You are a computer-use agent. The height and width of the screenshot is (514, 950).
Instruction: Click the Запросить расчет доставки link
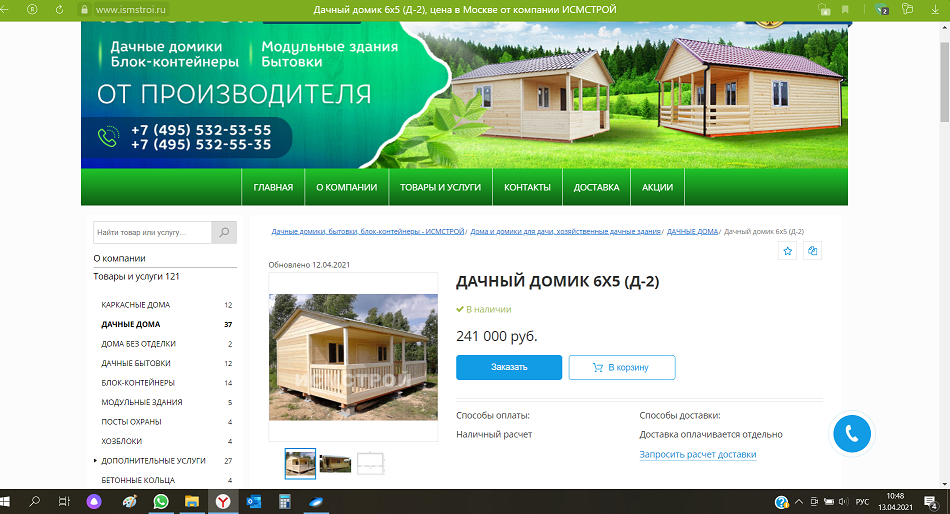tap(698, 454)
